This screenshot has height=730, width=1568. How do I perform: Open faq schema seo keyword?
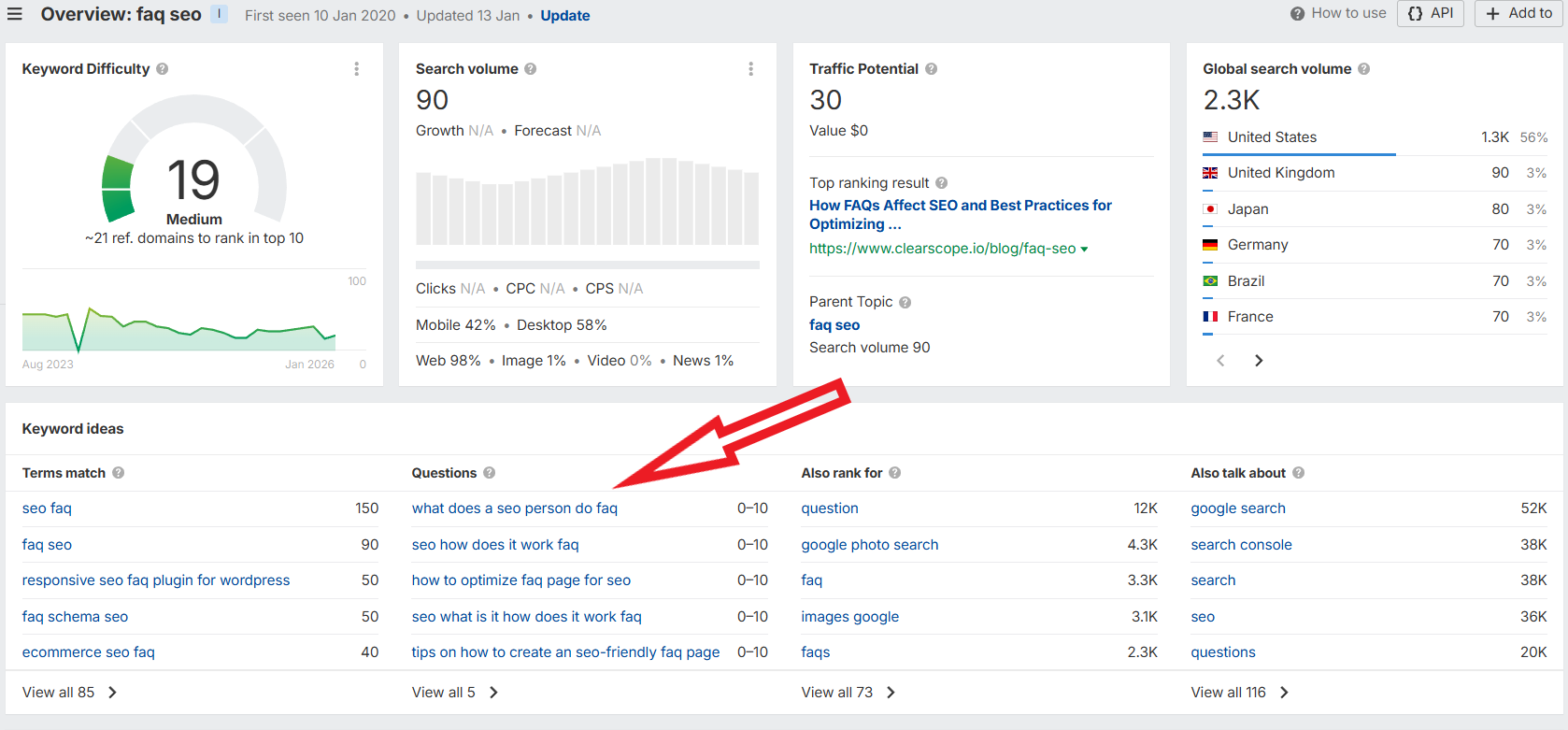75,617
